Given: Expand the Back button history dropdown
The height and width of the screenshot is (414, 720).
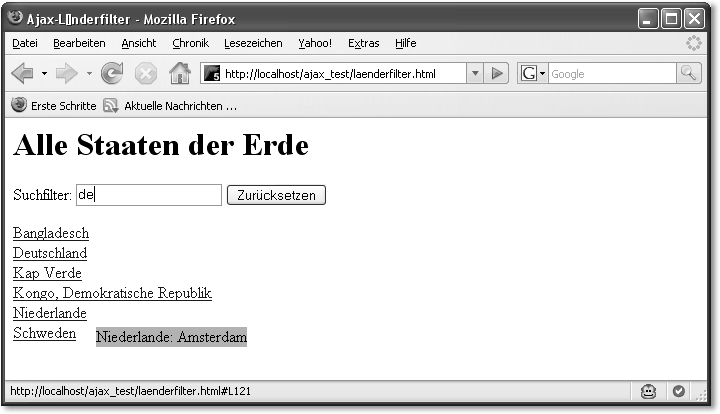Looking at the screenshot, I should tap(44, 74).
